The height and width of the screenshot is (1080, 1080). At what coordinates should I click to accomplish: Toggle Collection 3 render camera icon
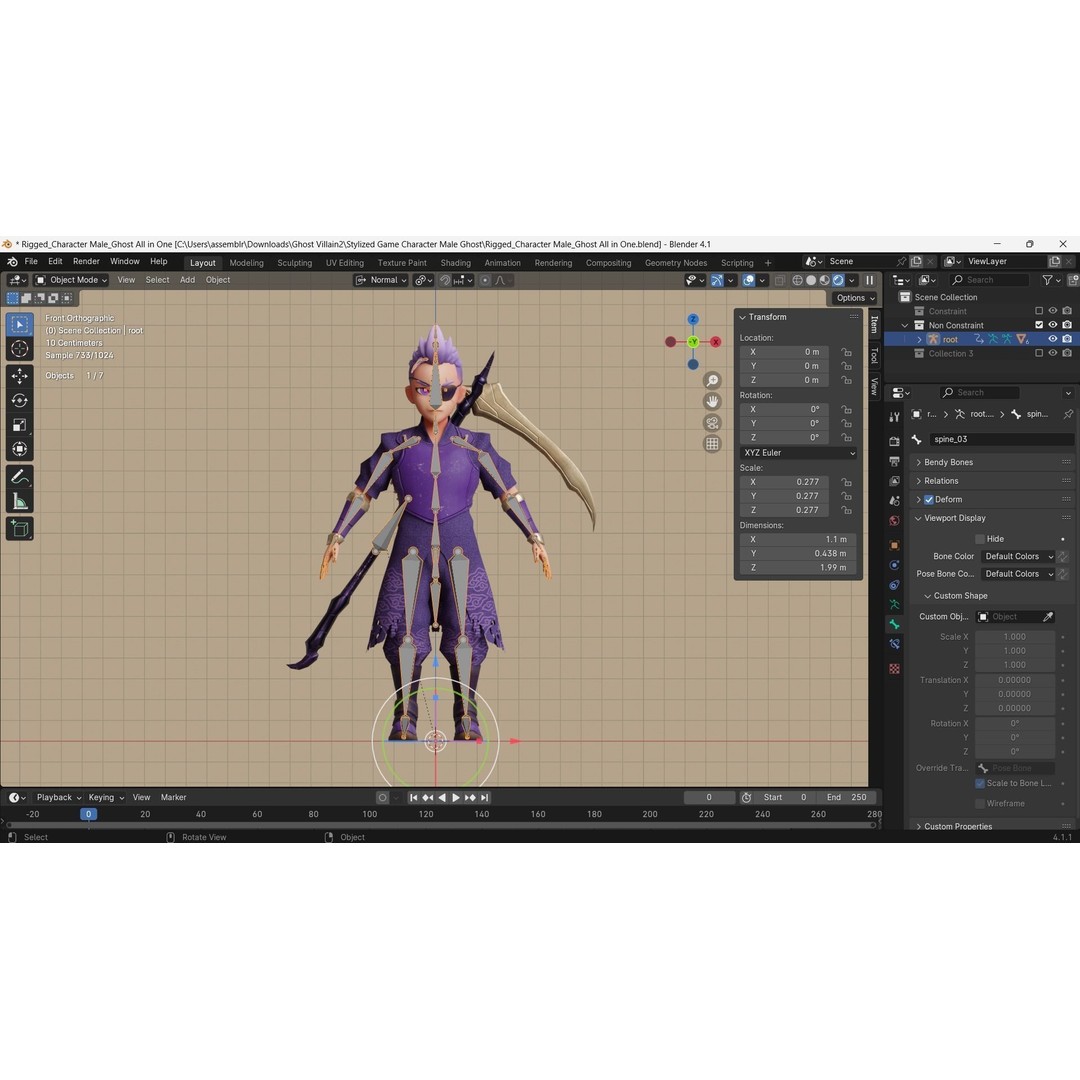pyautogui.click(x=1067, y=353)
